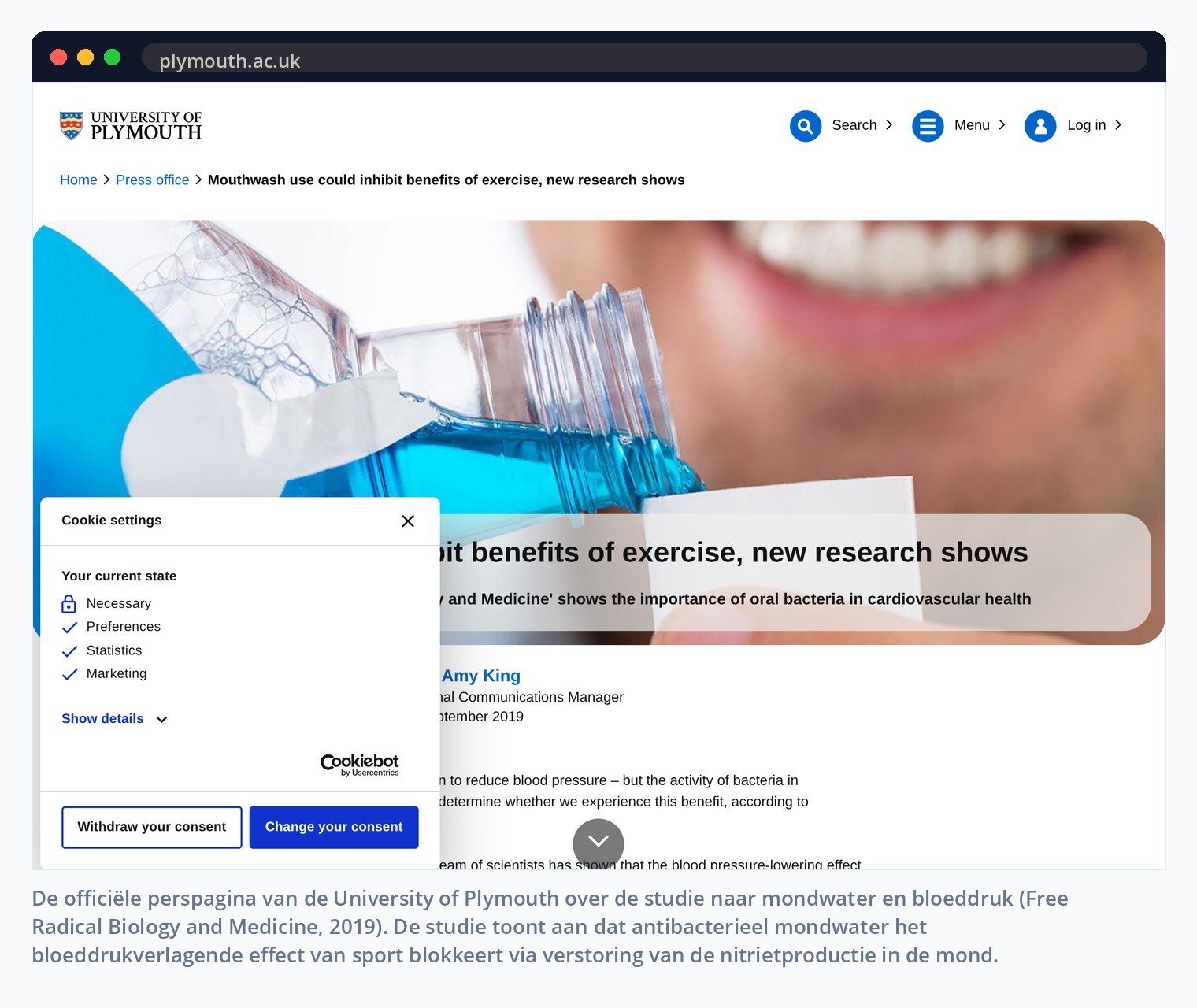This screenshot has height=1008, width=1197.
Task: Click the red window close dot
Action: (59, 57)
